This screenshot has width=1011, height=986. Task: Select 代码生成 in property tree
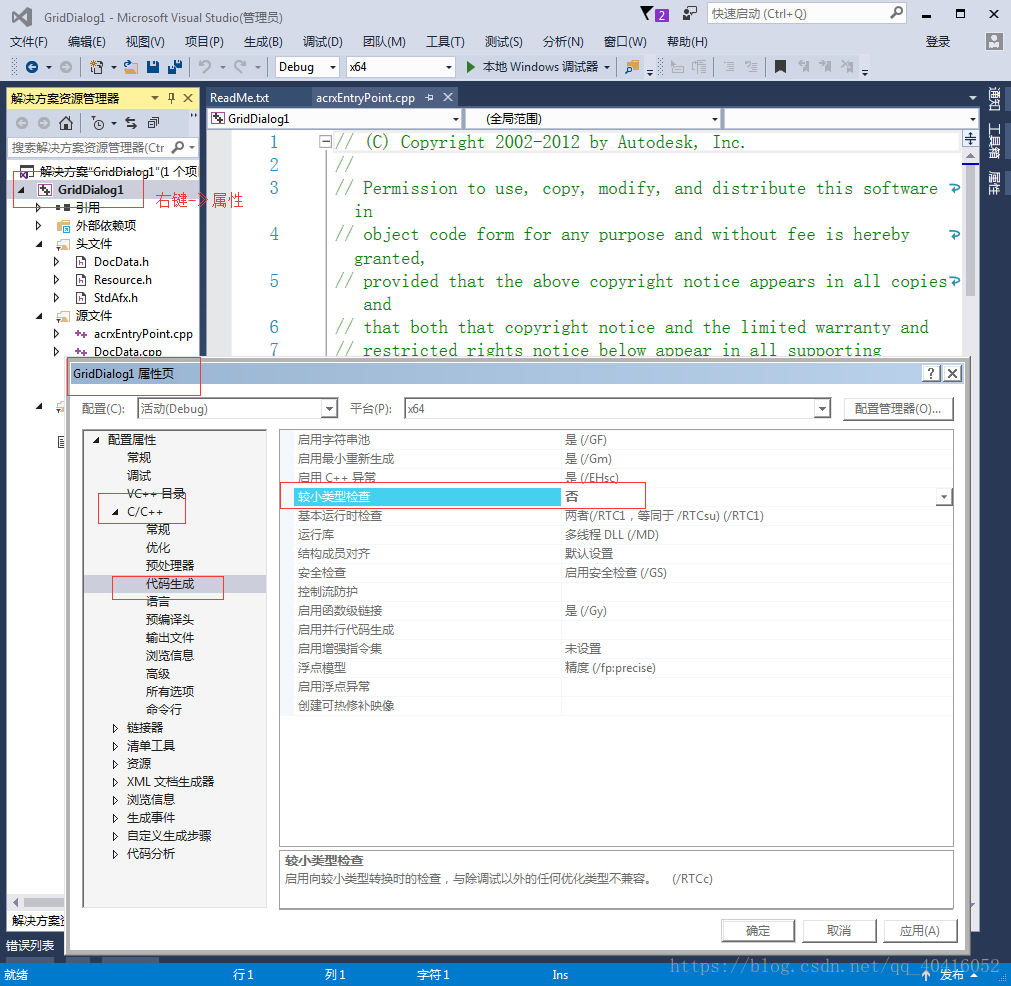pyautogui.click(x=170, y=584)
